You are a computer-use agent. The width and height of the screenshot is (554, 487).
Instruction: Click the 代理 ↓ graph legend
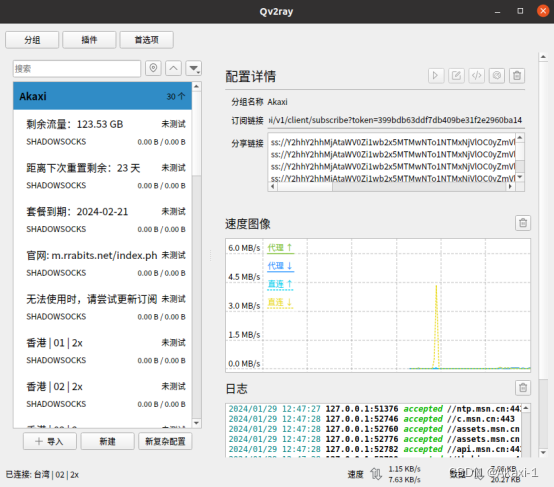coord(280,266)
